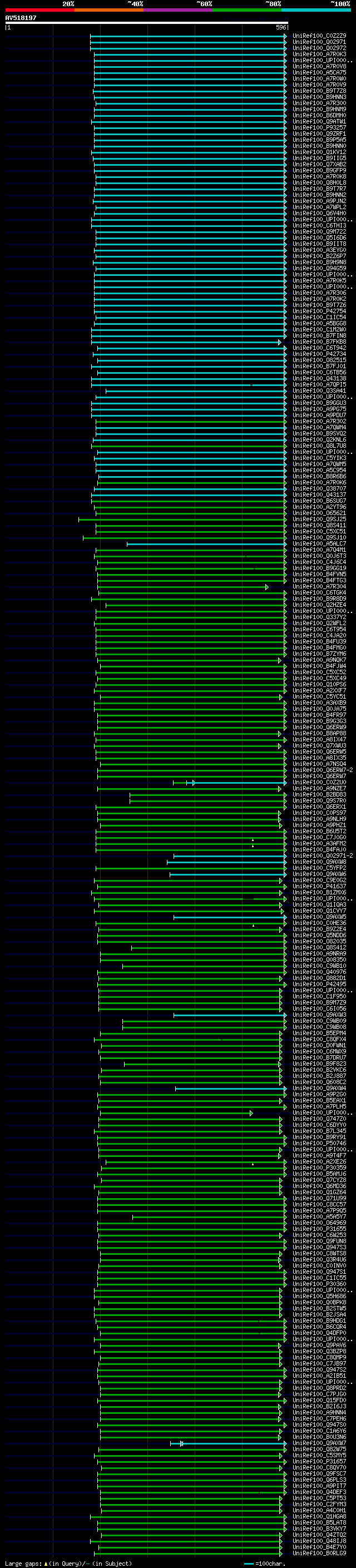Select hit label UniRef100_P31657

coord(319,1461)
